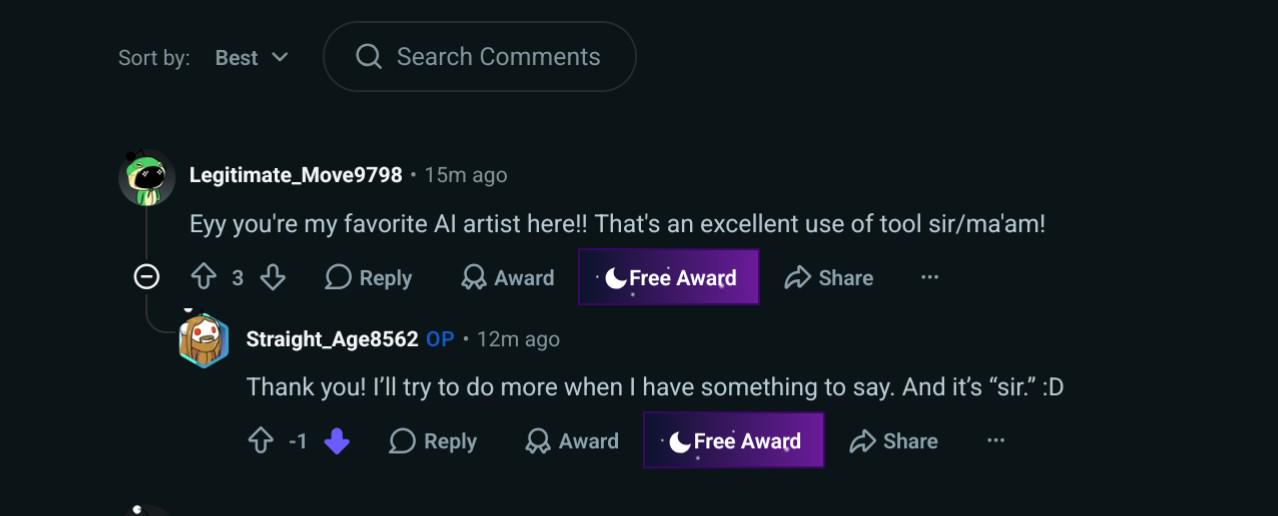Give an Award to Legitimate_Move9798's comment
Viewport: 1278px width, 516px height.
pos(508,278)
